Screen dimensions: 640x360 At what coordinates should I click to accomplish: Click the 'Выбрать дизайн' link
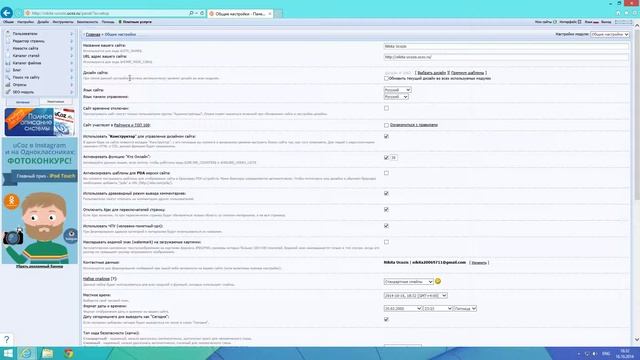click(432, 73)
